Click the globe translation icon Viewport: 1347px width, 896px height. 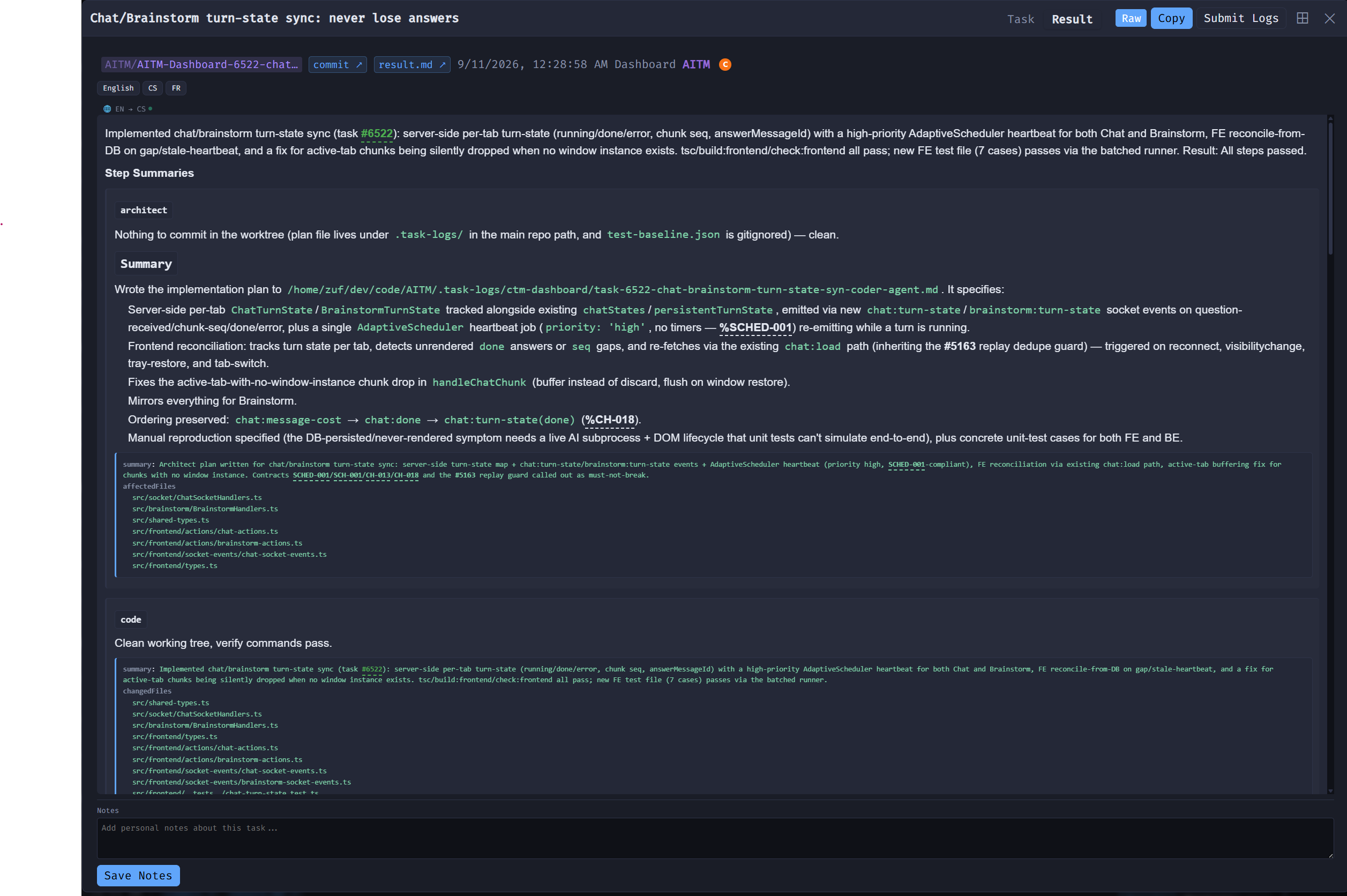[x=107, y=109]
